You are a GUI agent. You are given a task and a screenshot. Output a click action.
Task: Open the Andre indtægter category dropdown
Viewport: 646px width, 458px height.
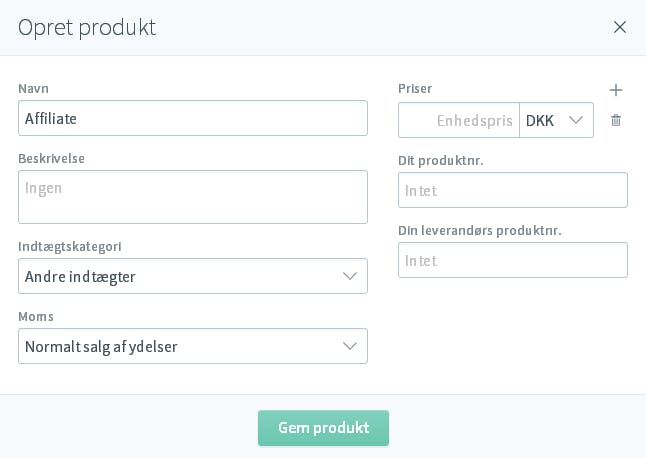click(x=193, y=276)
